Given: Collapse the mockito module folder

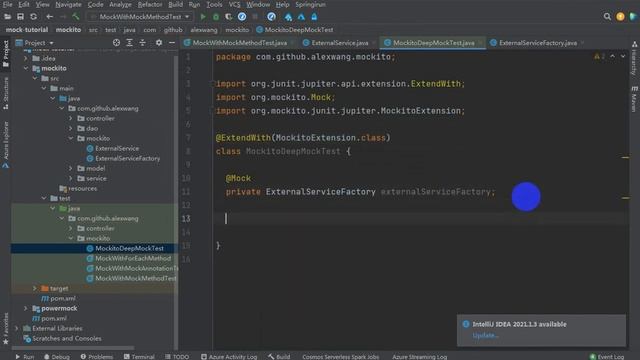Looking at the screenshot, I should click(x=27, y=68).
